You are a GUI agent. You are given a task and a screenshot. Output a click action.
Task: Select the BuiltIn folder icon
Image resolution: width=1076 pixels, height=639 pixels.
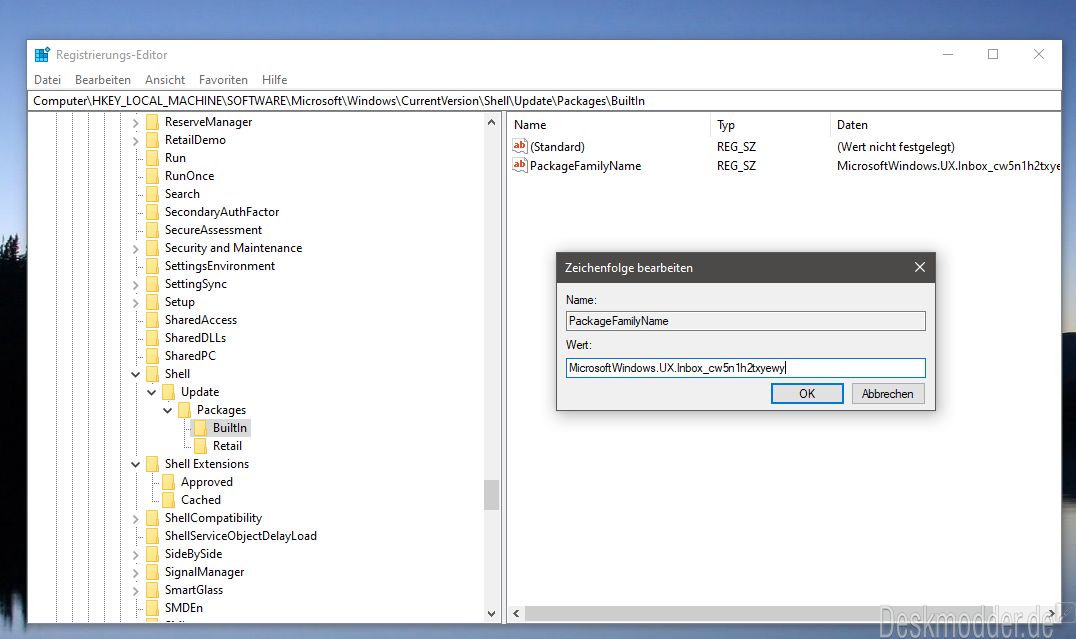pos(200,428)
